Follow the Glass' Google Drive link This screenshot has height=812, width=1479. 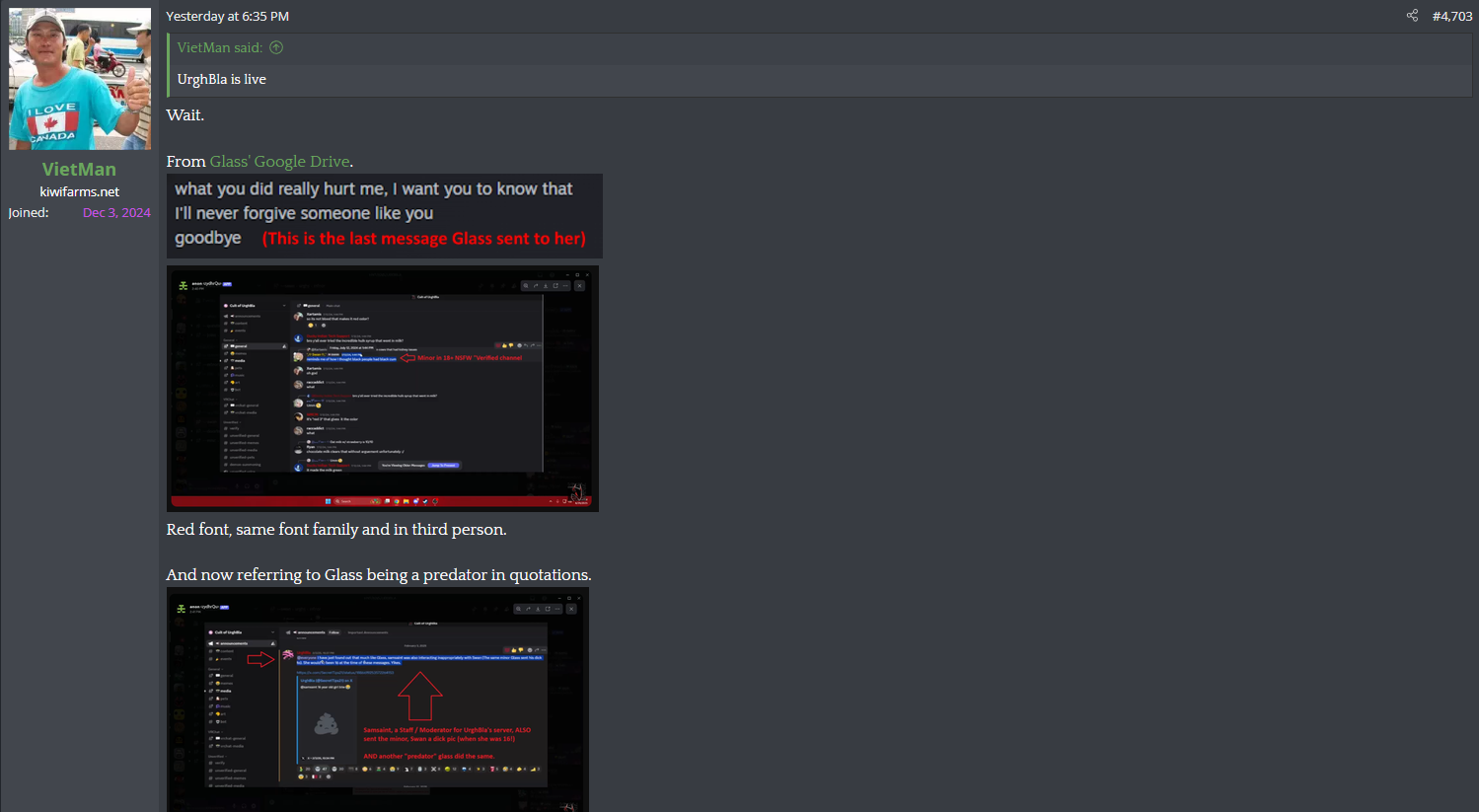pos(279,161)
